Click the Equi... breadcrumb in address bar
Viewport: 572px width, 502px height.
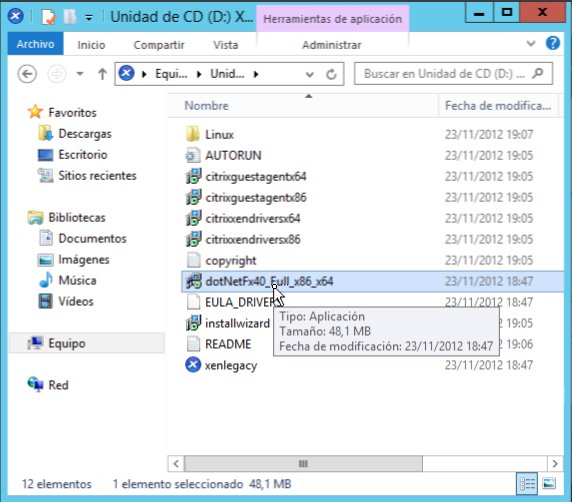tap(171, 74)
